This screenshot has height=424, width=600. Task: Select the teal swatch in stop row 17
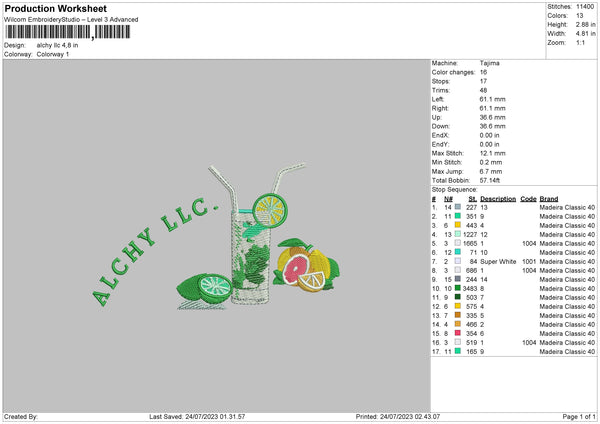point(458,351)
